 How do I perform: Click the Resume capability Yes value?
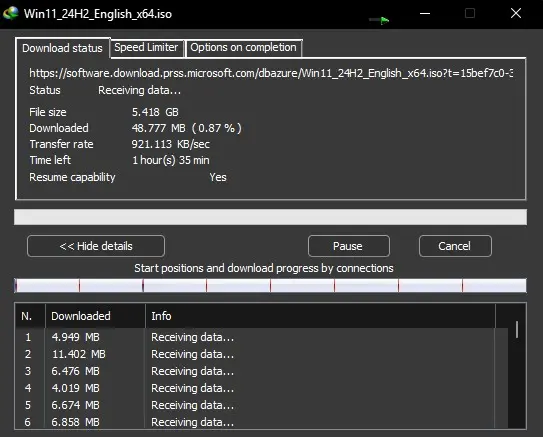coord(218,177)
